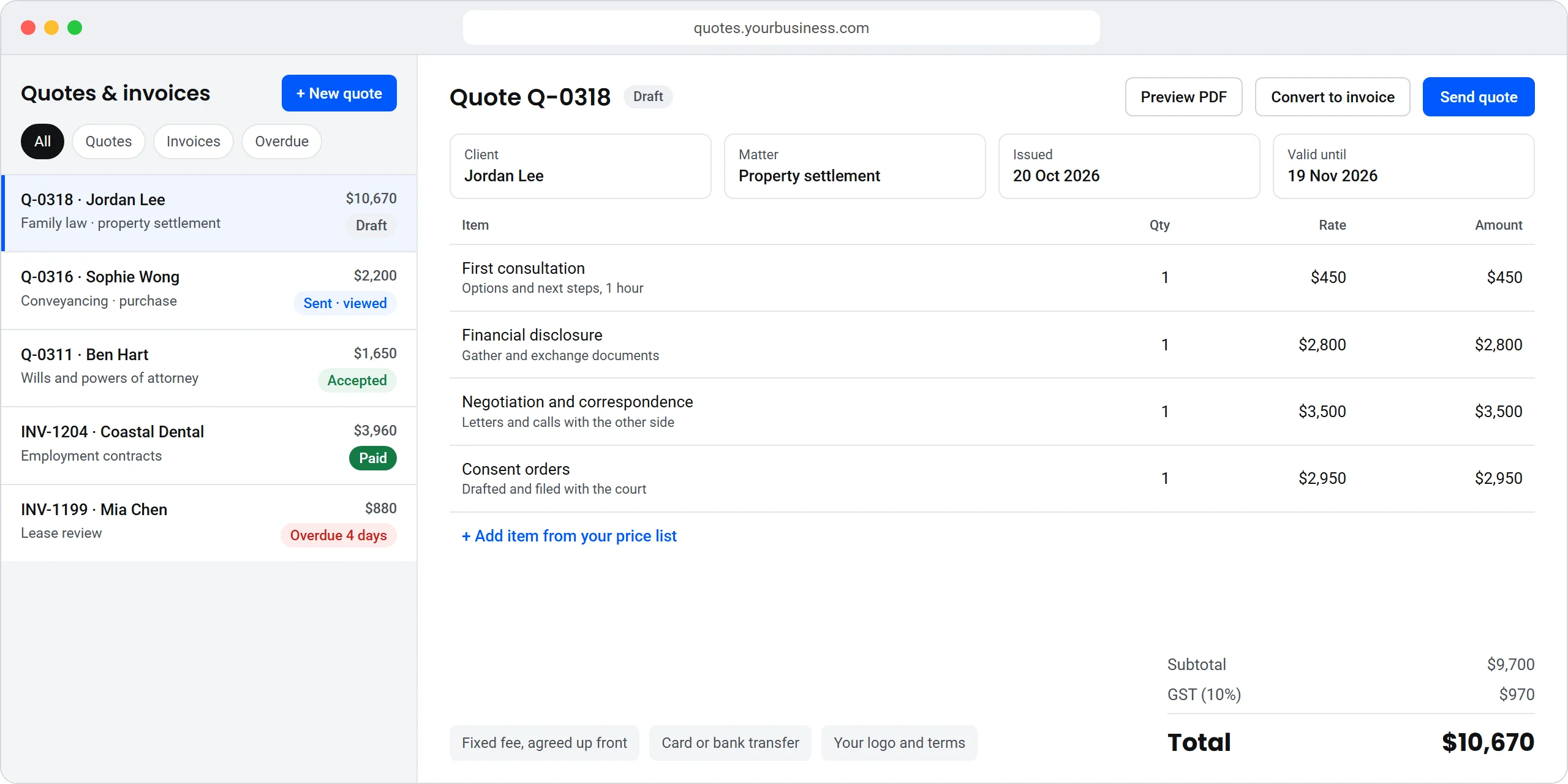Click the Subtotal value $9,700

tap(1510, 665)
